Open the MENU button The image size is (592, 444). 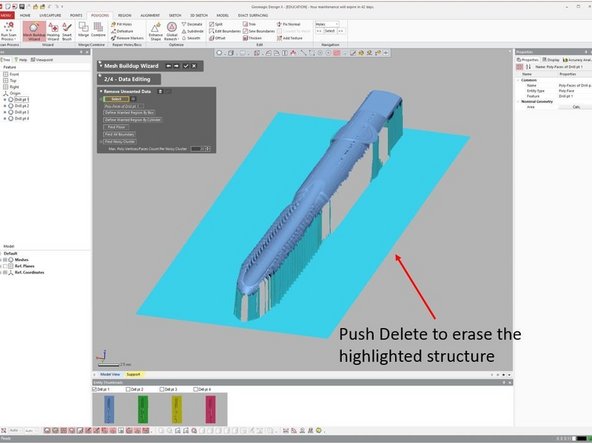6,15
